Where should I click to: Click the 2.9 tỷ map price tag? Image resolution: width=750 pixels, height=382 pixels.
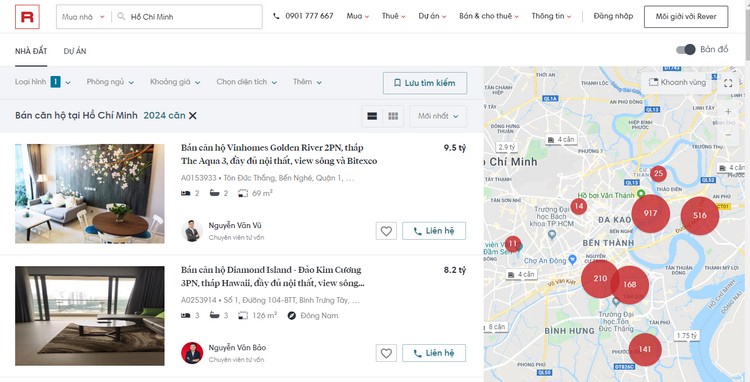click(507, 147)
